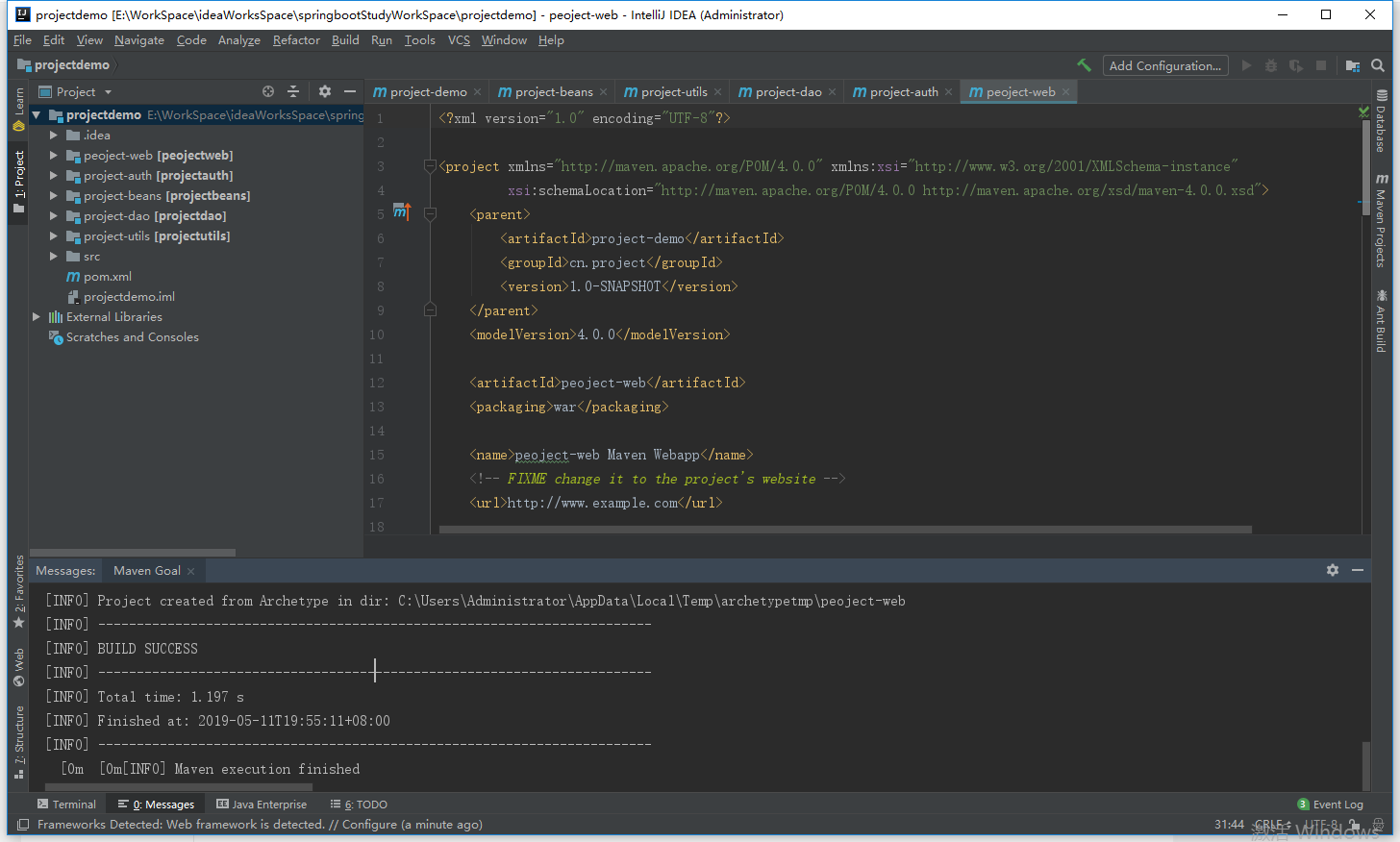
Task: Open the Refactor menu
Action: 295,40
